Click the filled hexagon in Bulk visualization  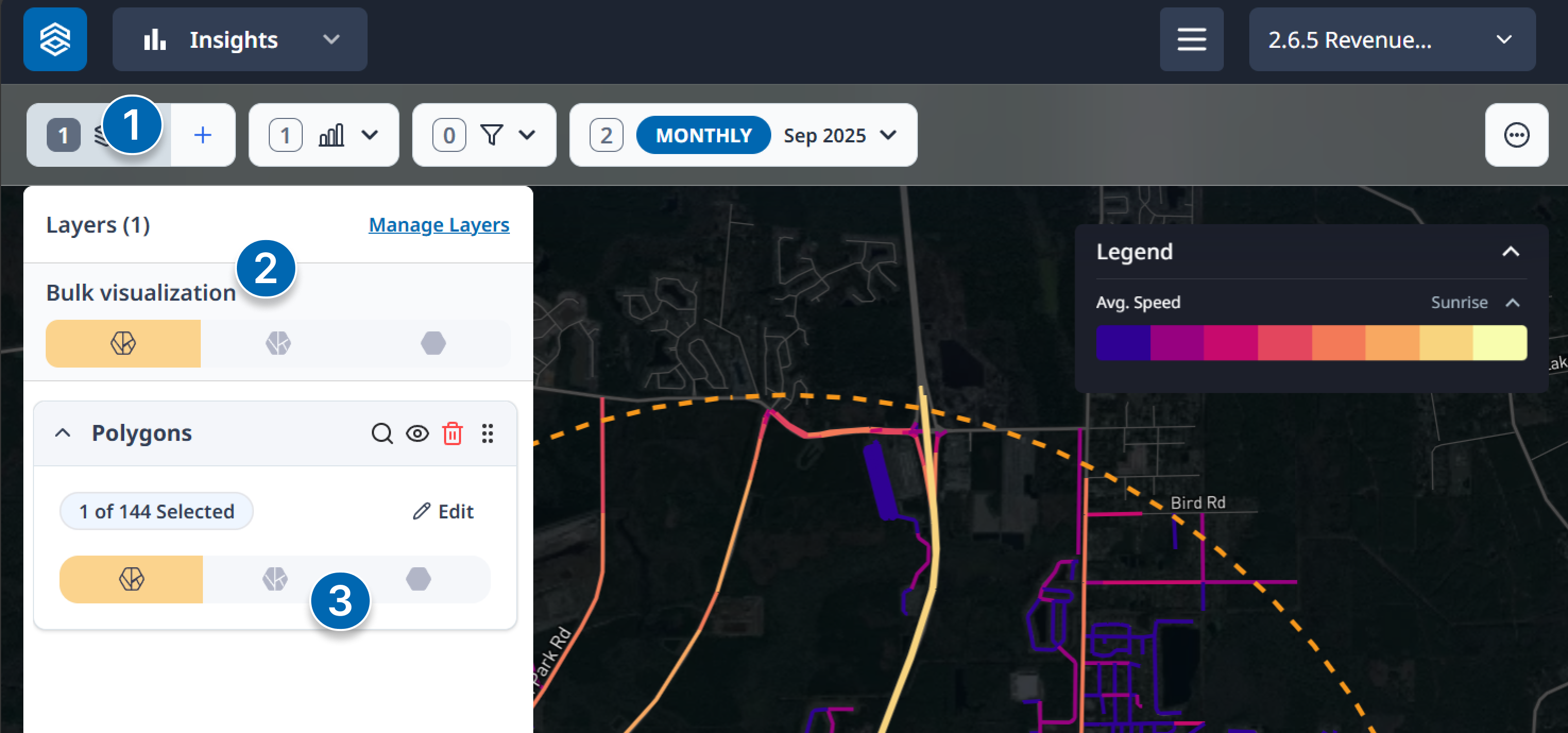pos(433,343)
